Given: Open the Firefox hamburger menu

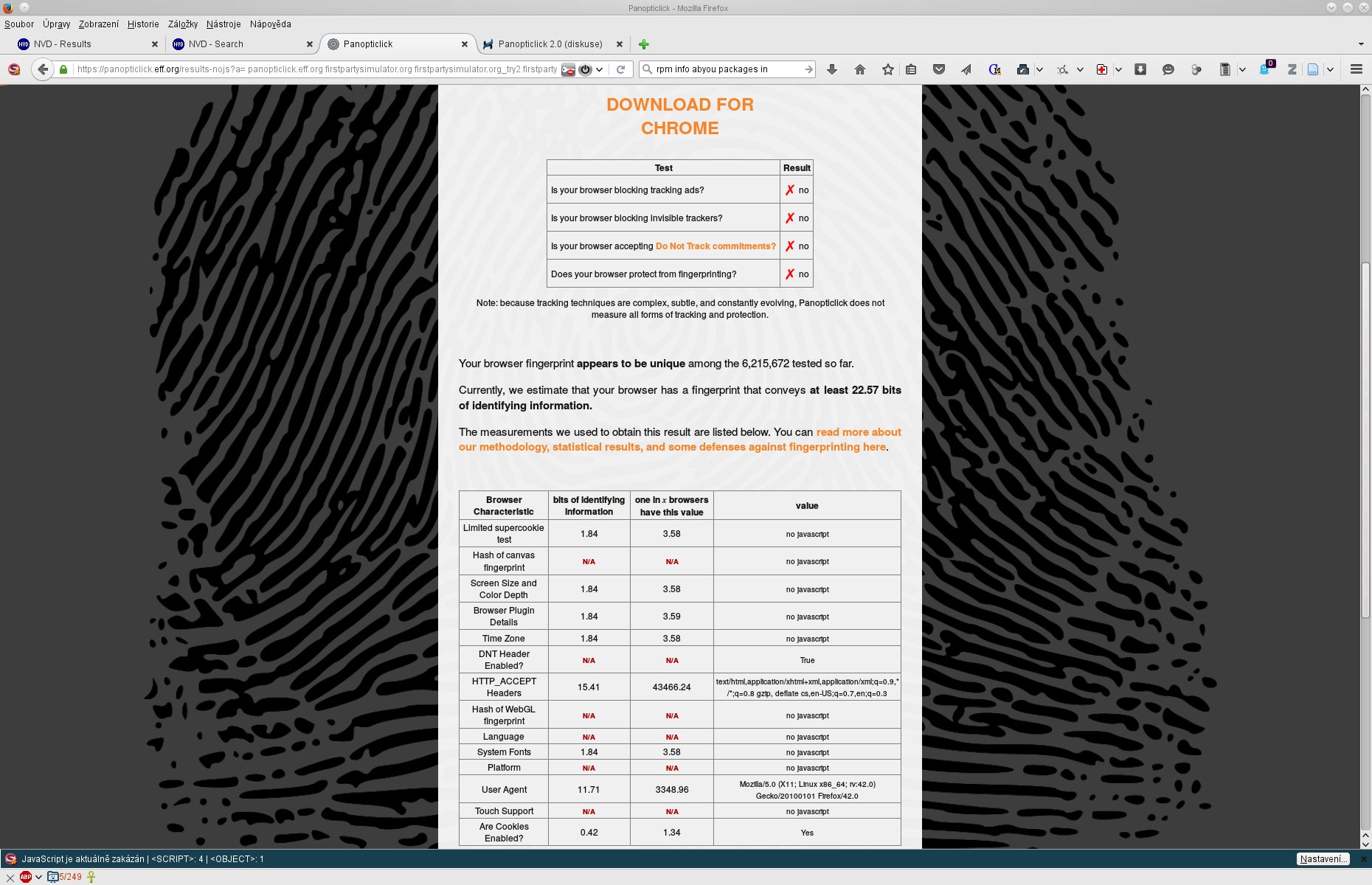Looking at the screenshot, I should click(1356, 69).
